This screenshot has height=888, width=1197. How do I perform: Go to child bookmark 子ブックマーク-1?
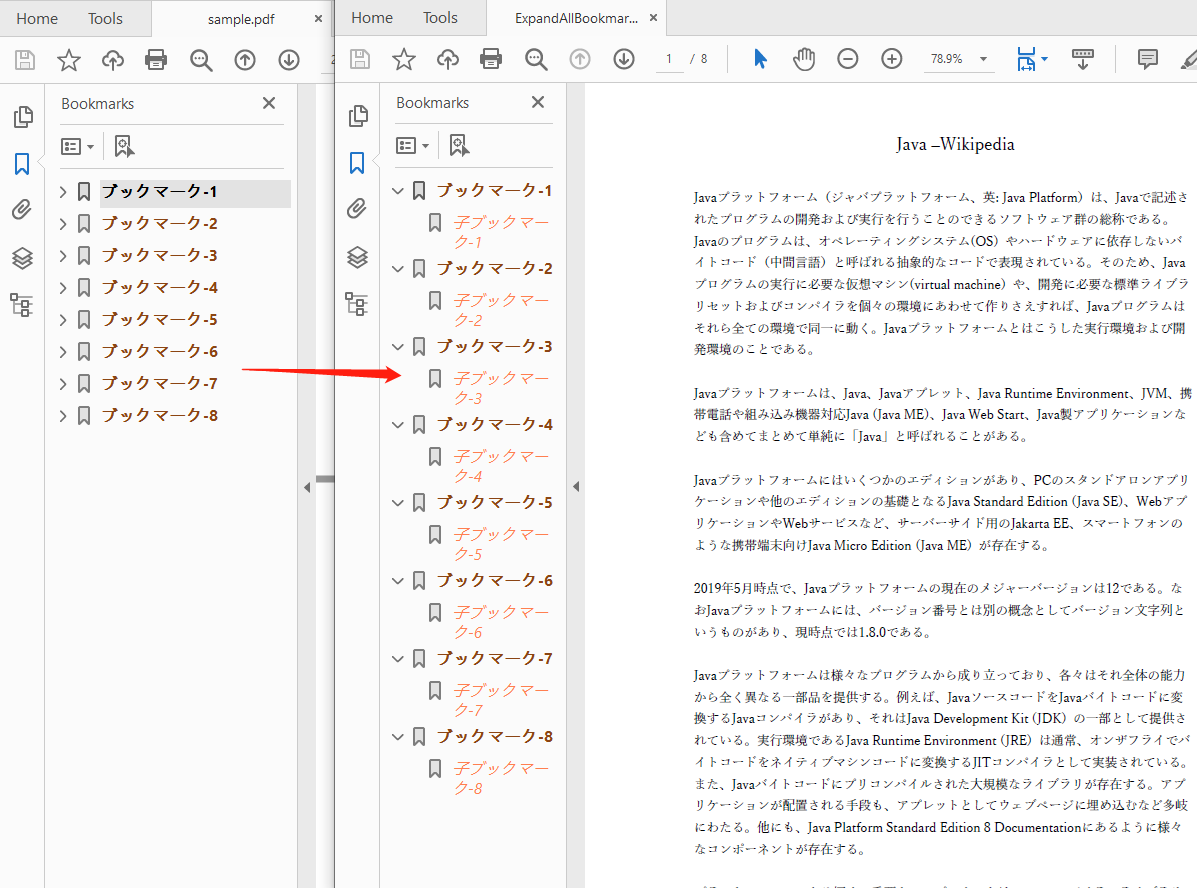click(501, 232)
